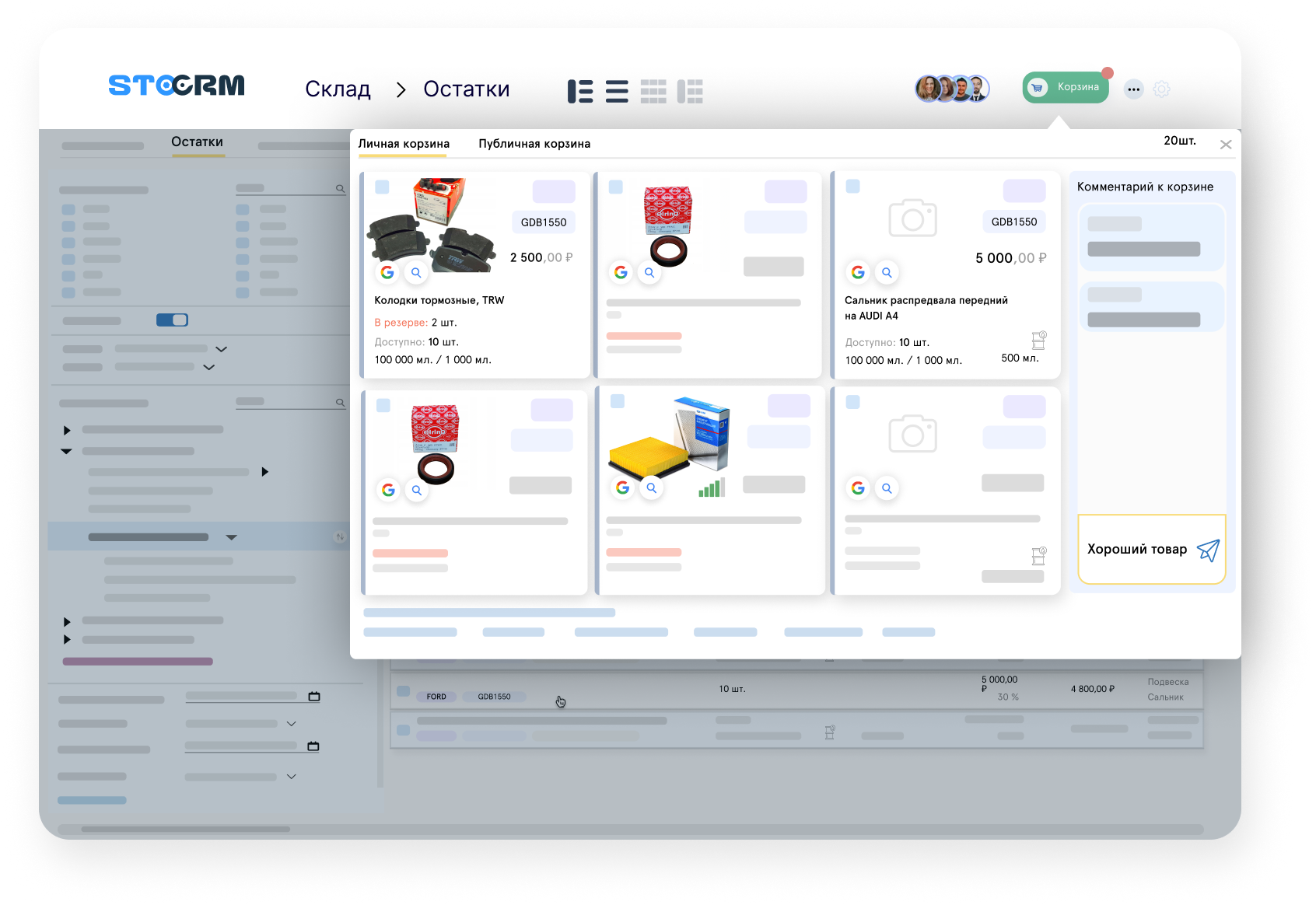The width and height of the screenshot is (1316, 905).
Task: Tick checkbox on top-row Elring seal card
Action: (615, 187)
